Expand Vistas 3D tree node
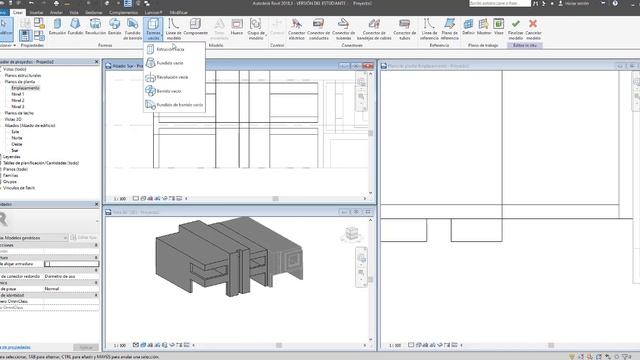The width and height of the screenshot is (640, 360). pos(13,119)
